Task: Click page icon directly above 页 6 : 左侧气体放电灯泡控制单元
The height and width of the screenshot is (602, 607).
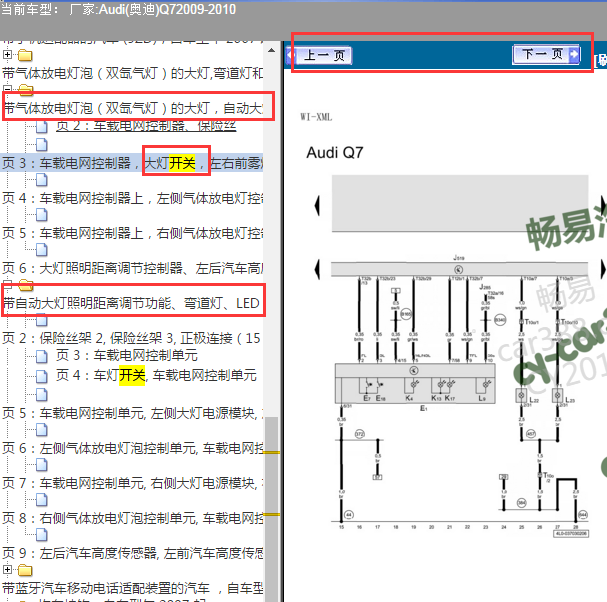Action: [42, 429]
